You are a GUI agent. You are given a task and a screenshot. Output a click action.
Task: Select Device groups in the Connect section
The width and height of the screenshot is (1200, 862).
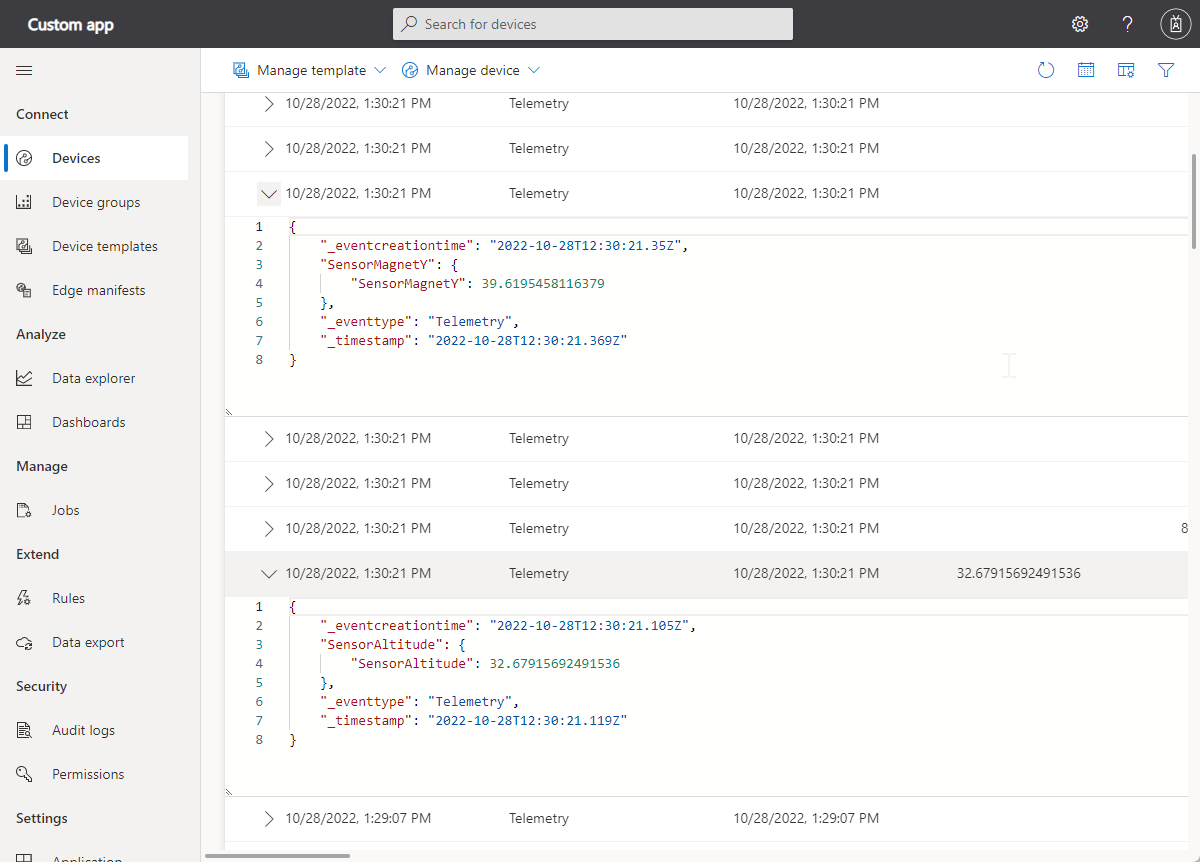[x=92, y=201]
